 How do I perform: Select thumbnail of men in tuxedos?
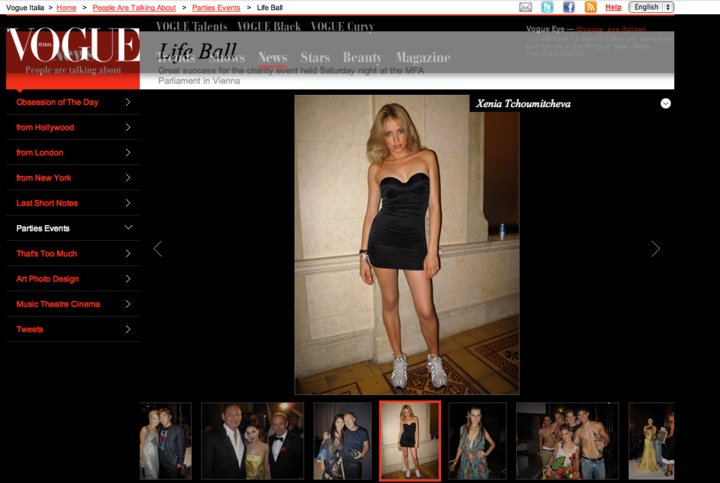pyautogui.click(x=253, y=441)
